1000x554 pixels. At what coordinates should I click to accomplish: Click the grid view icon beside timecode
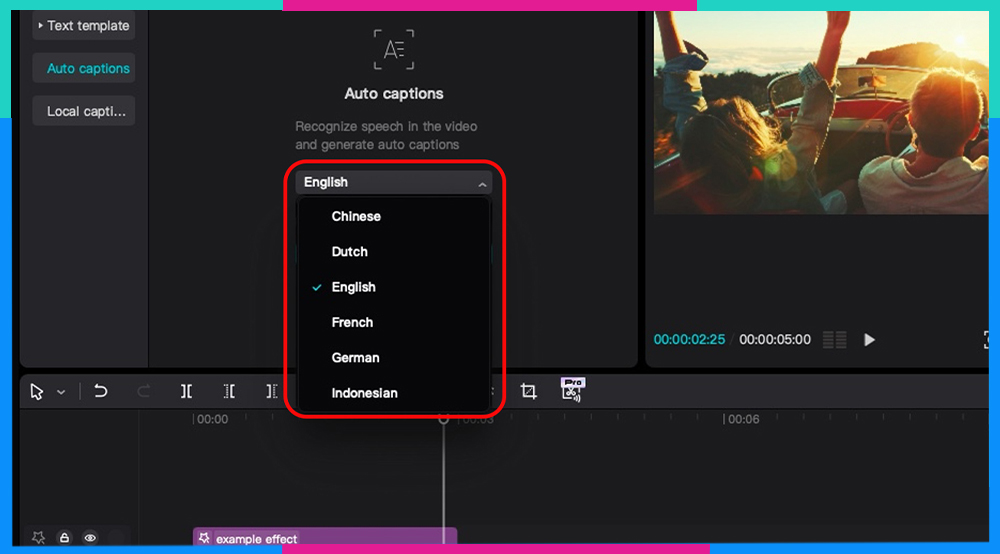click(x=834, y=340)
